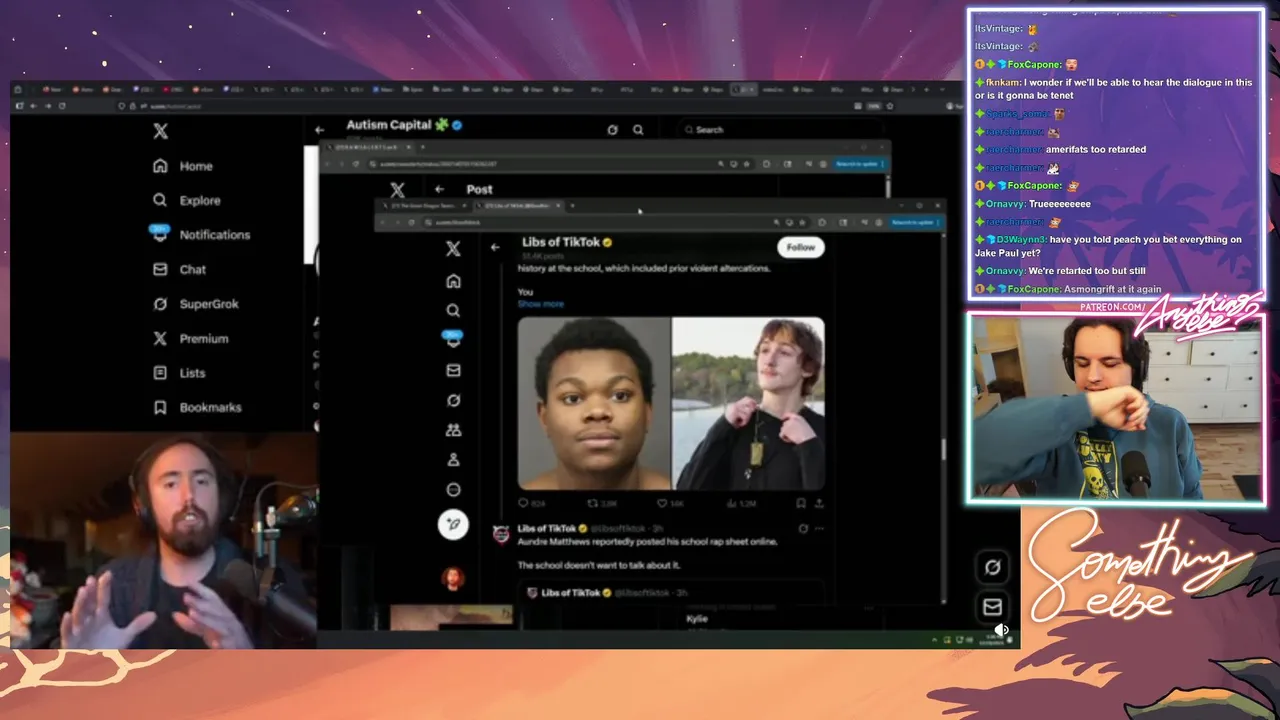Click the views count icon under the post
This screenshot has height=720, width=1280.
pyautogui.click(x=731, y=503)
